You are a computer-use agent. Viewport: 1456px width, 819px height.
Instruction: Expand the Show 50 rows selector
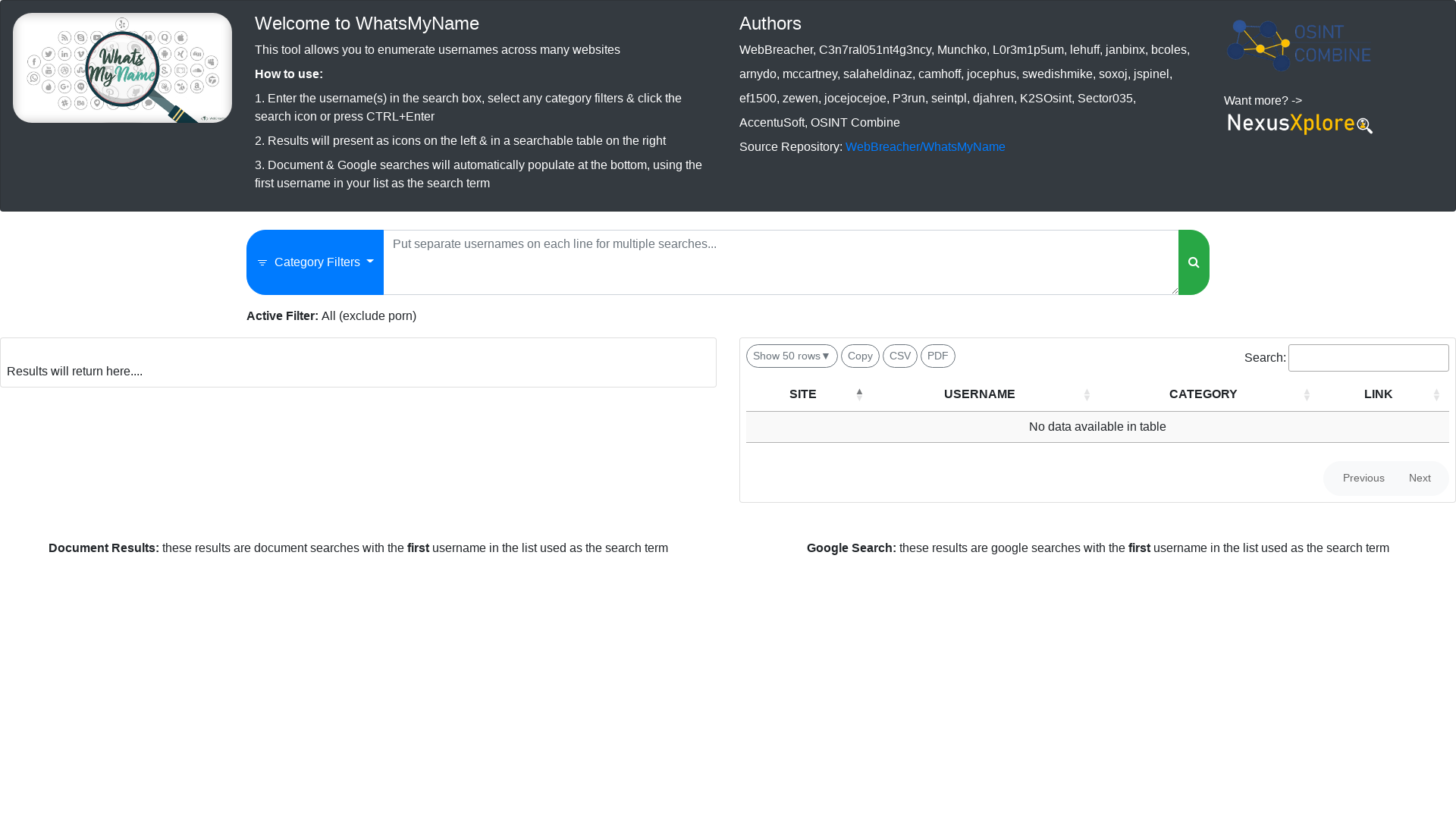coord(792,356)
